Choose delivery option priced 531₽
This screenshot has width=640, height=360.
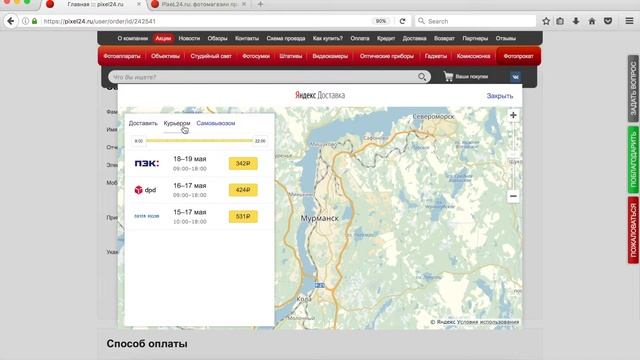tap(243, 216)
